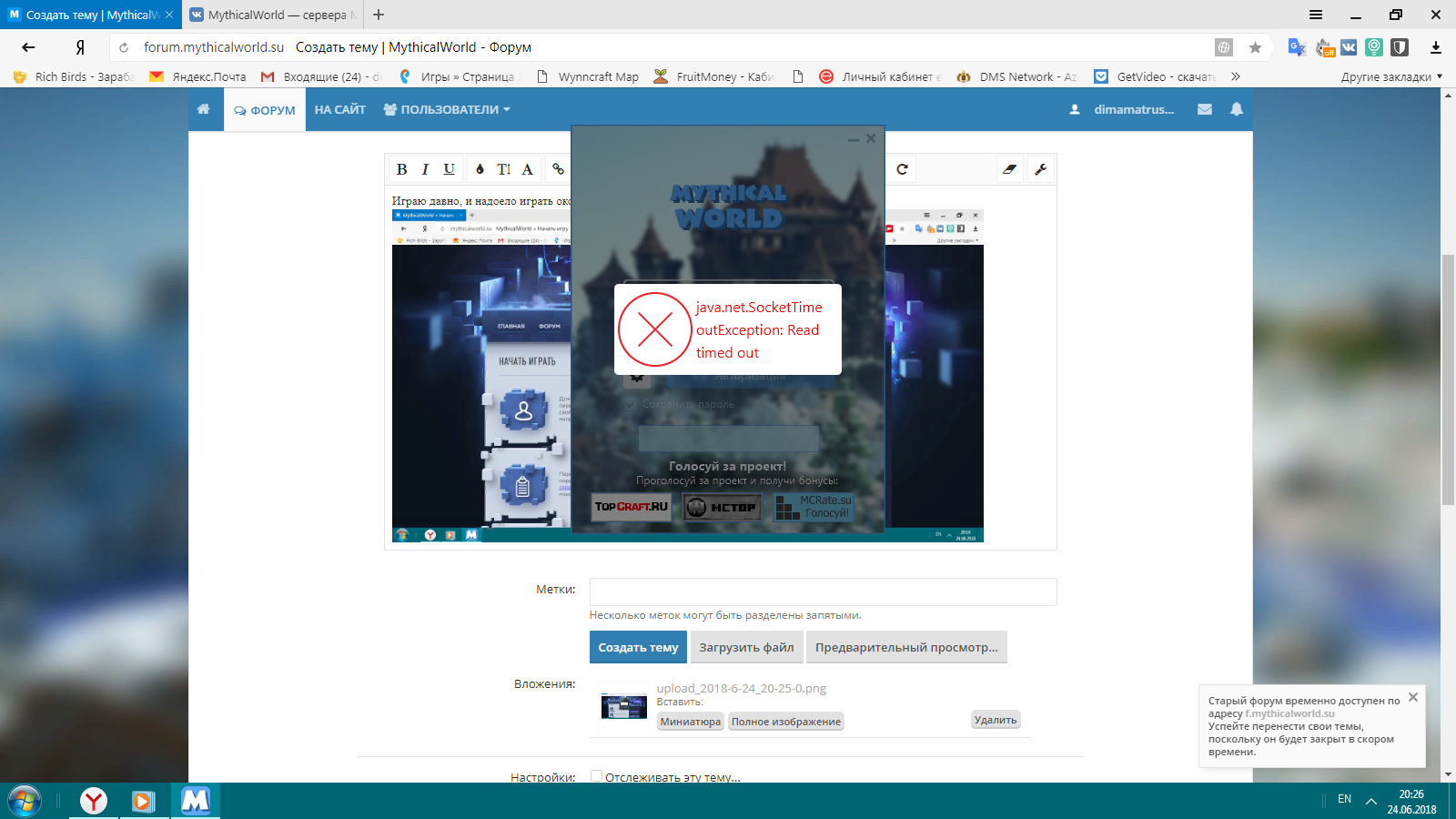This screenshot has height=819, width=1456.
Task: Click the VK extension icon
Action: [1349, 47]
